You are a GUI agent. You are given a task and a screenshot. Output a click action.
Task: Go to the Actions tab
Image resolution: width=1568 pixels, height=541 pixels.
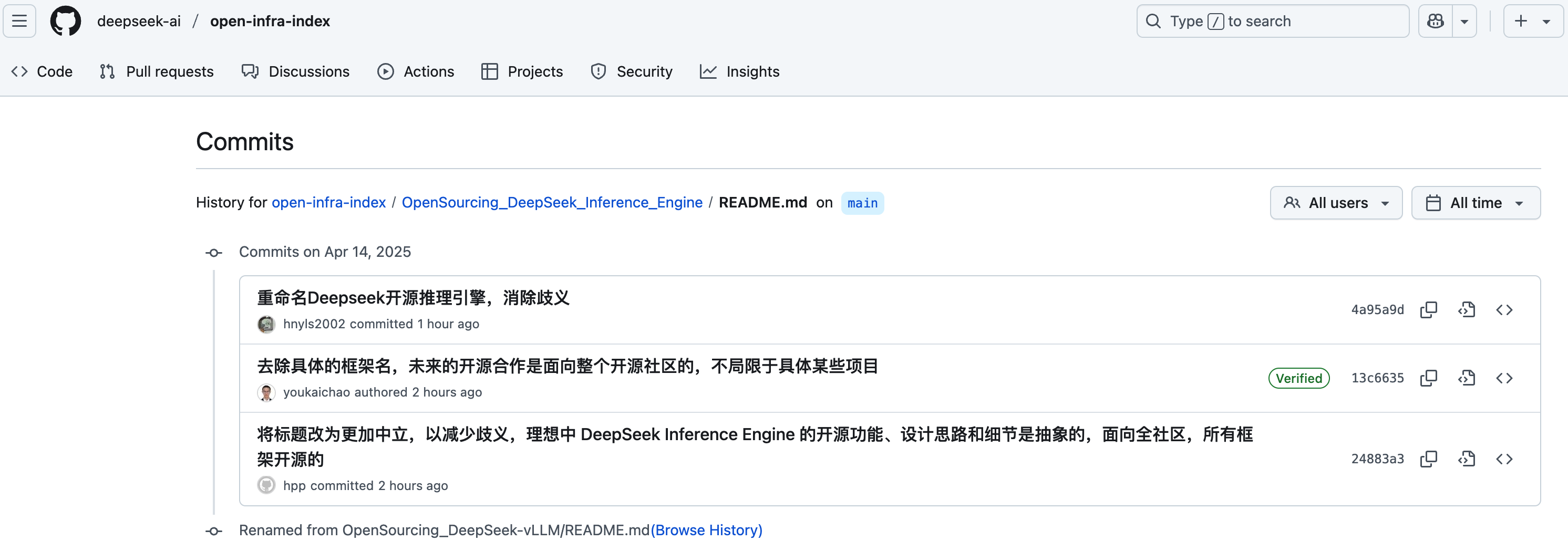click(416, 72)
